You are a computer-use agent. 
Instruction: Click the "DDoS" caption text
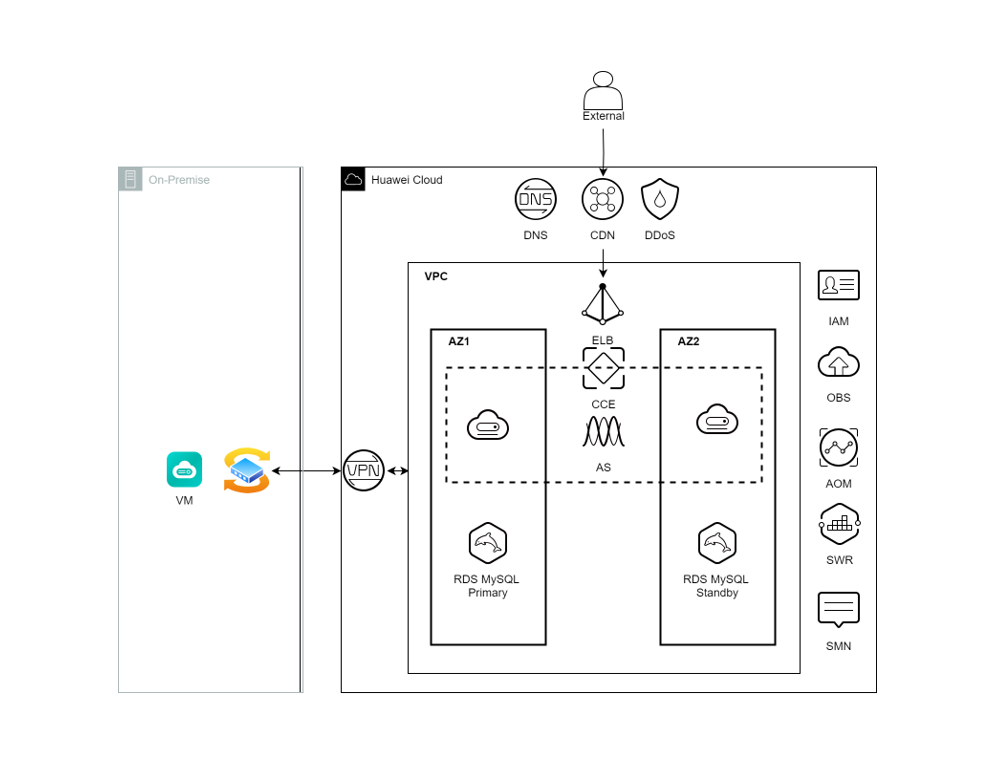(x=660, y=235)
